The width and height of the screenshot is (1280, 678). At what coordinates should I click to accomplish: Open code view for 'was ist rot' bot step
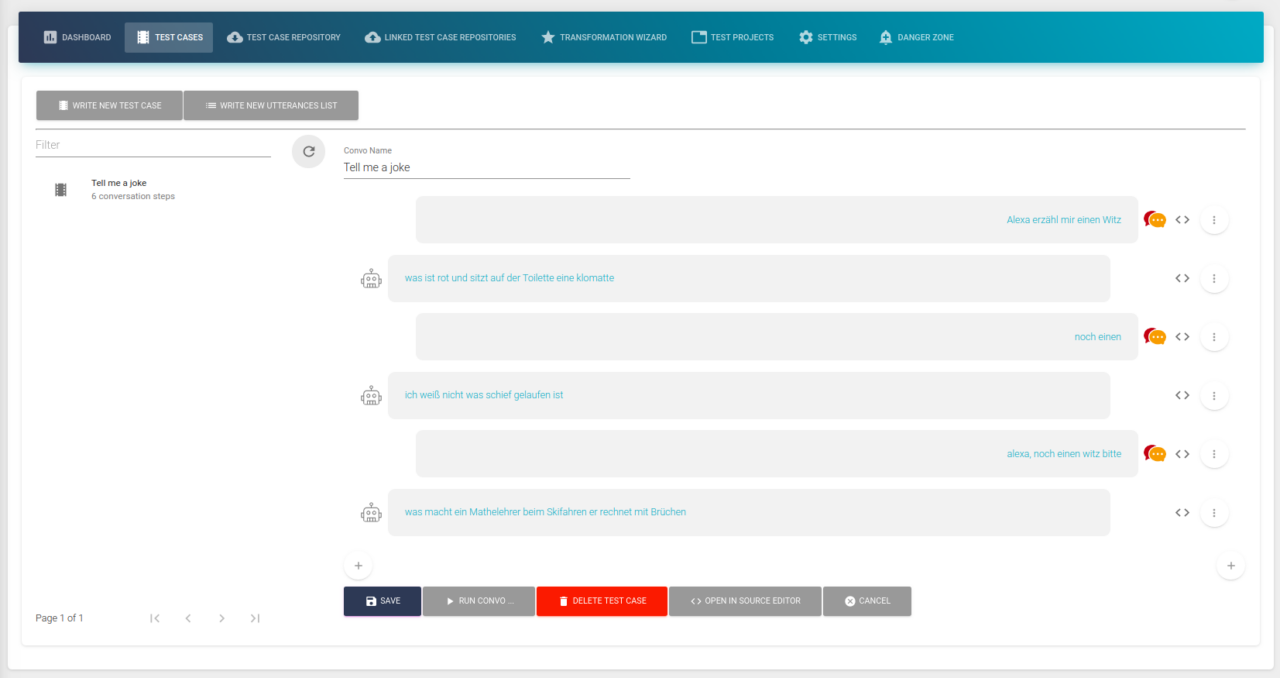[x=1182, y=278]
